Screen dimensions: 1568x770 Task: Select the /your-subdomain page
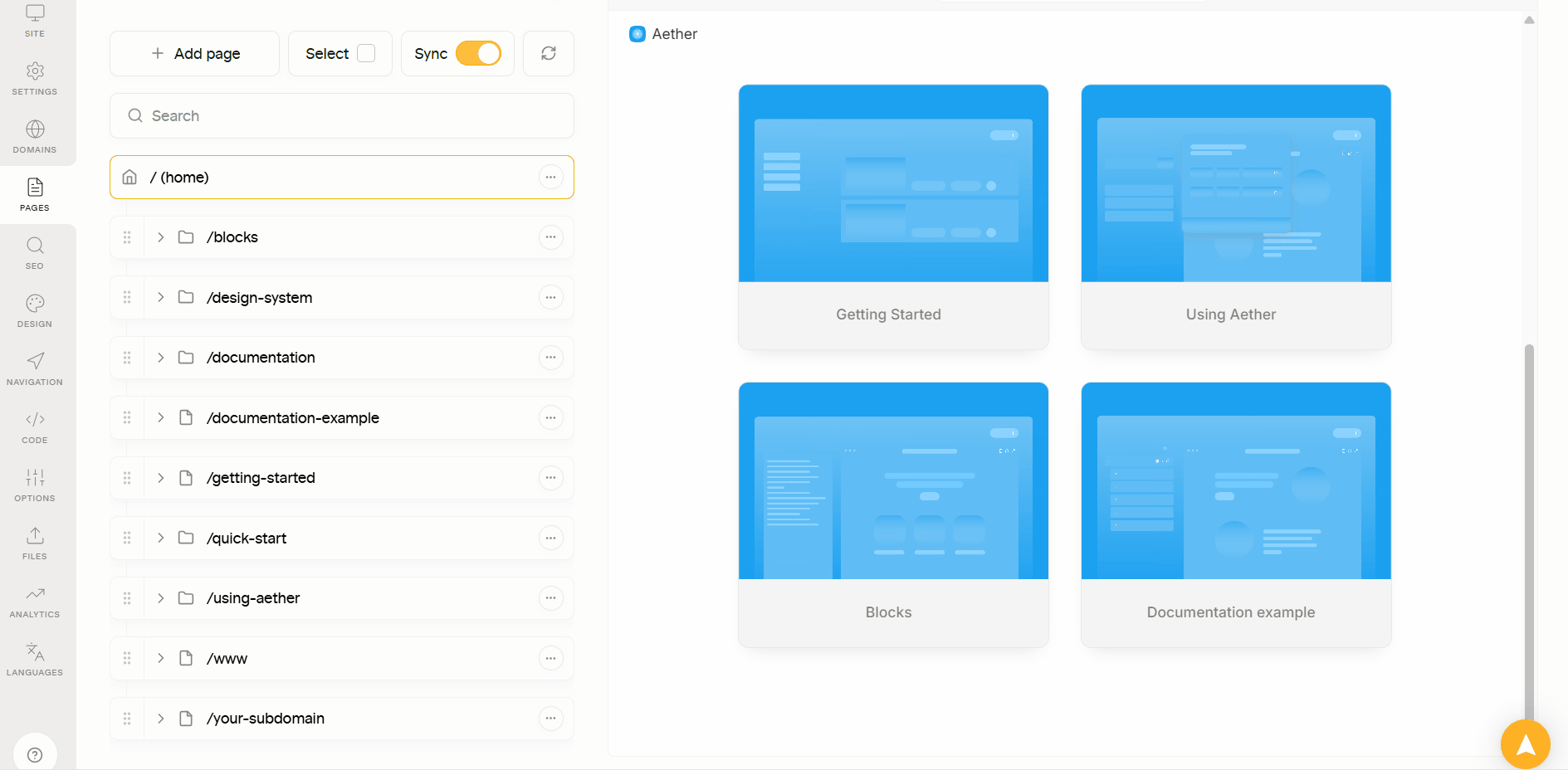click(342, 719)
